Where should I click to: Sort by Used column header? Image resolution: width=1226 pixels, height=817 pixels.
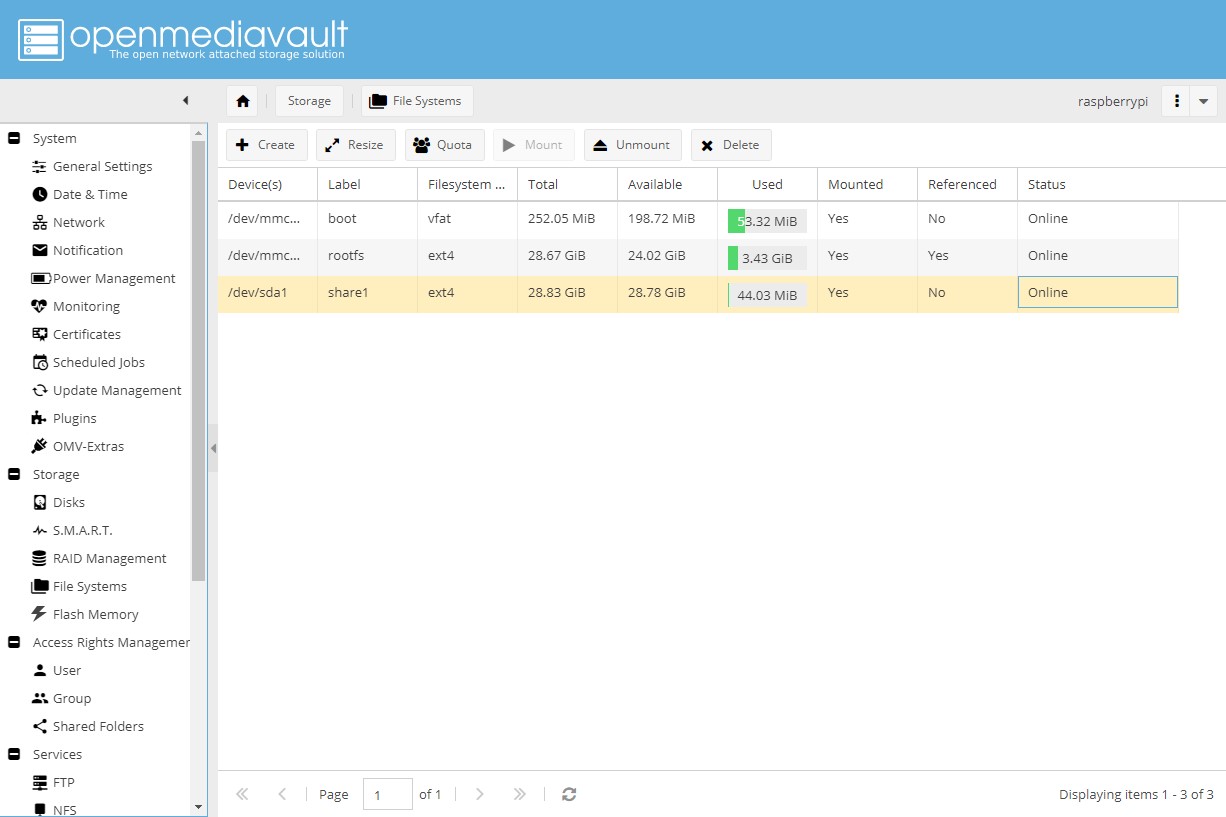pyautogui.click(x=768, y=184)
